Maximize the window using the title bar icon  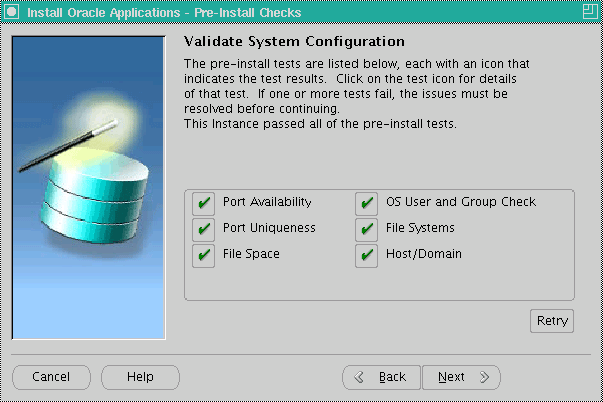tap(590, 12)
